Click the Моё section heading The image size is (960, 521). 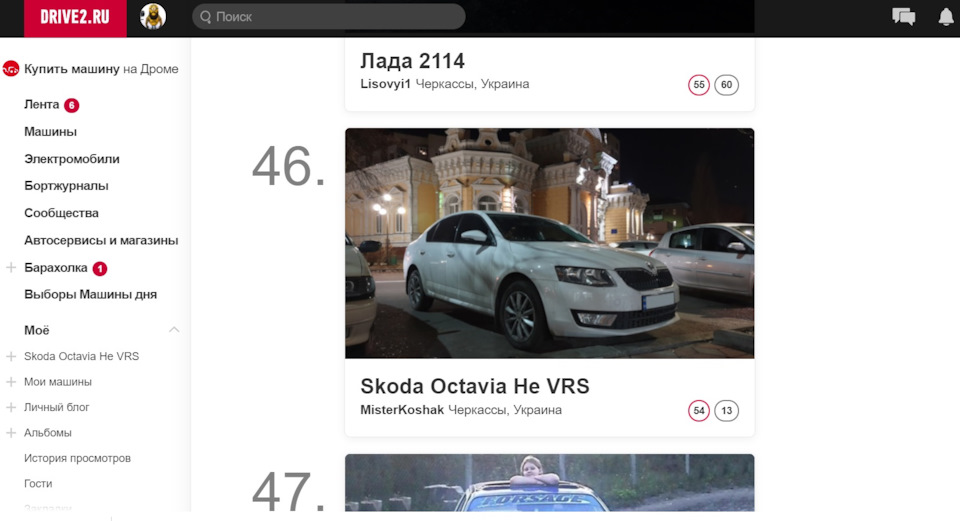pos(37,330)
